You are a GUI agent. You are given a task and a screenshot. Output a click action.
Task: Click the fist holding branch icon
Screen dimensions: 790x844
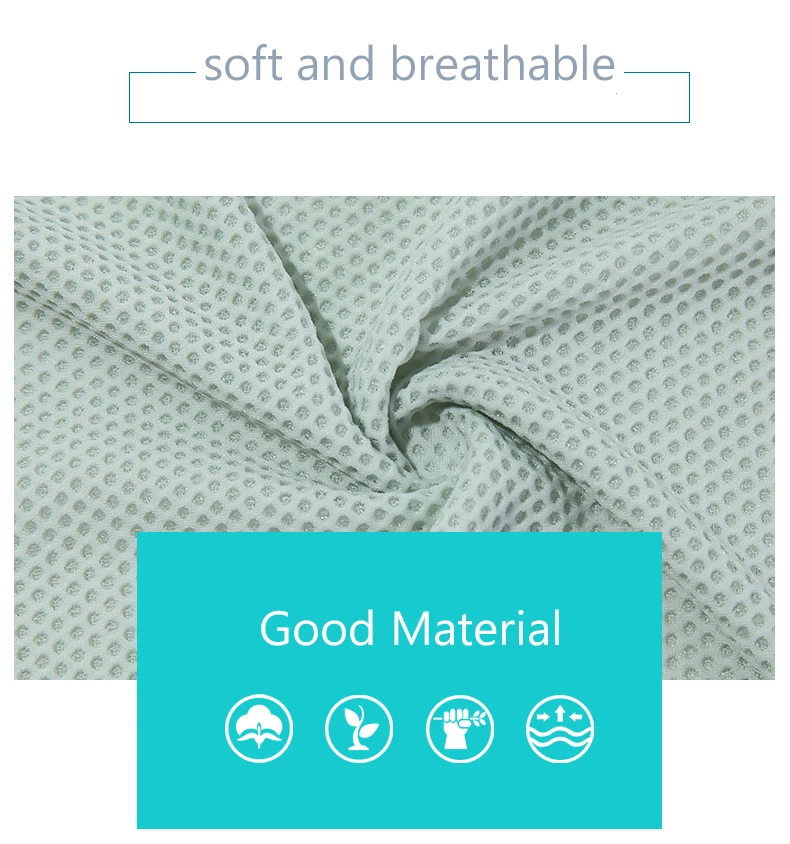(460, 728)
